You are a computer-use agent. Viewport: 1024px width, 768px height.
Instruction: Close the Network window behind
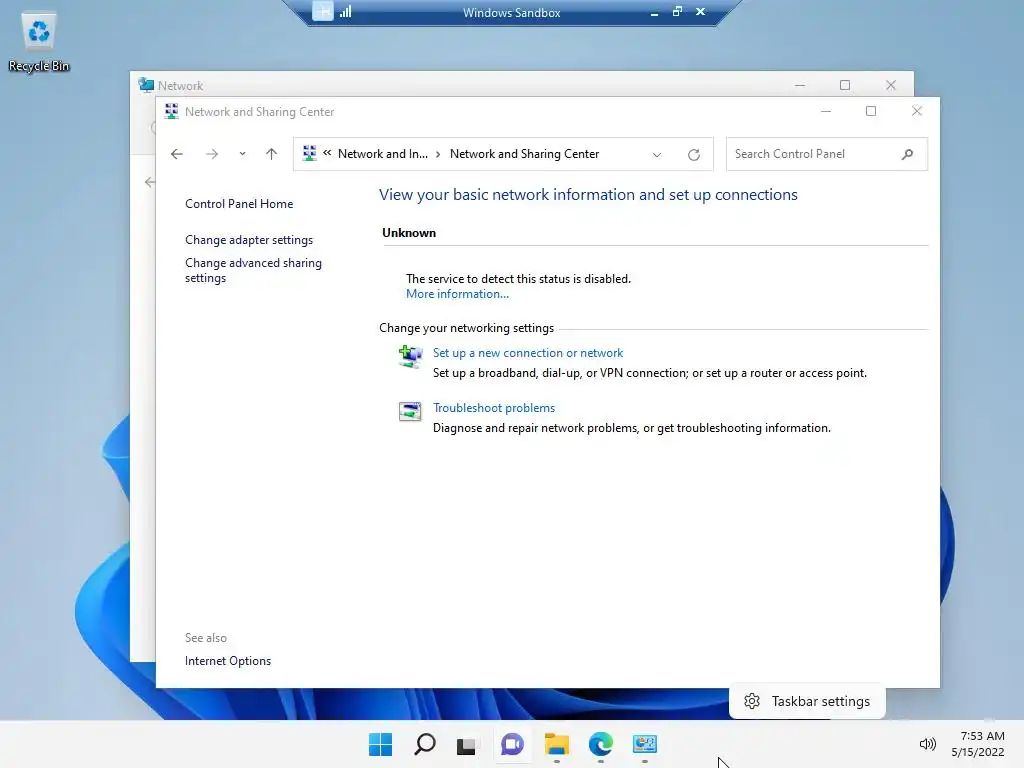[x=891, y=85]
